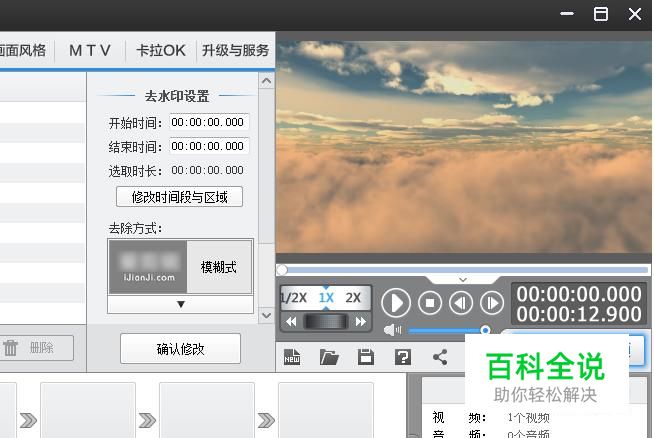This screenshot has height=438, width=654.
Task: Open the 卡拉OK tab
Action: coord(161,50)
